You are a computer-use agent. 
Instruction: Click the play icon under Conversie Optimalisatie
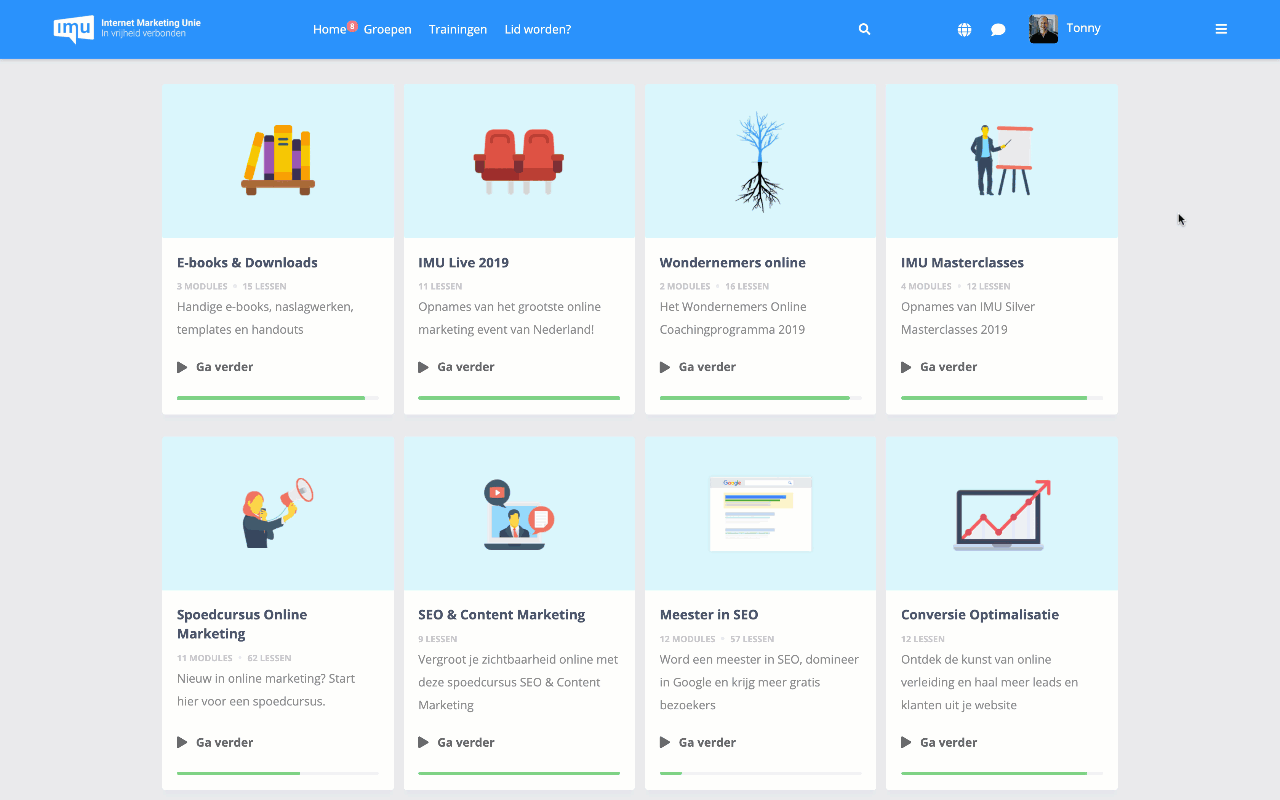point(906,742)
